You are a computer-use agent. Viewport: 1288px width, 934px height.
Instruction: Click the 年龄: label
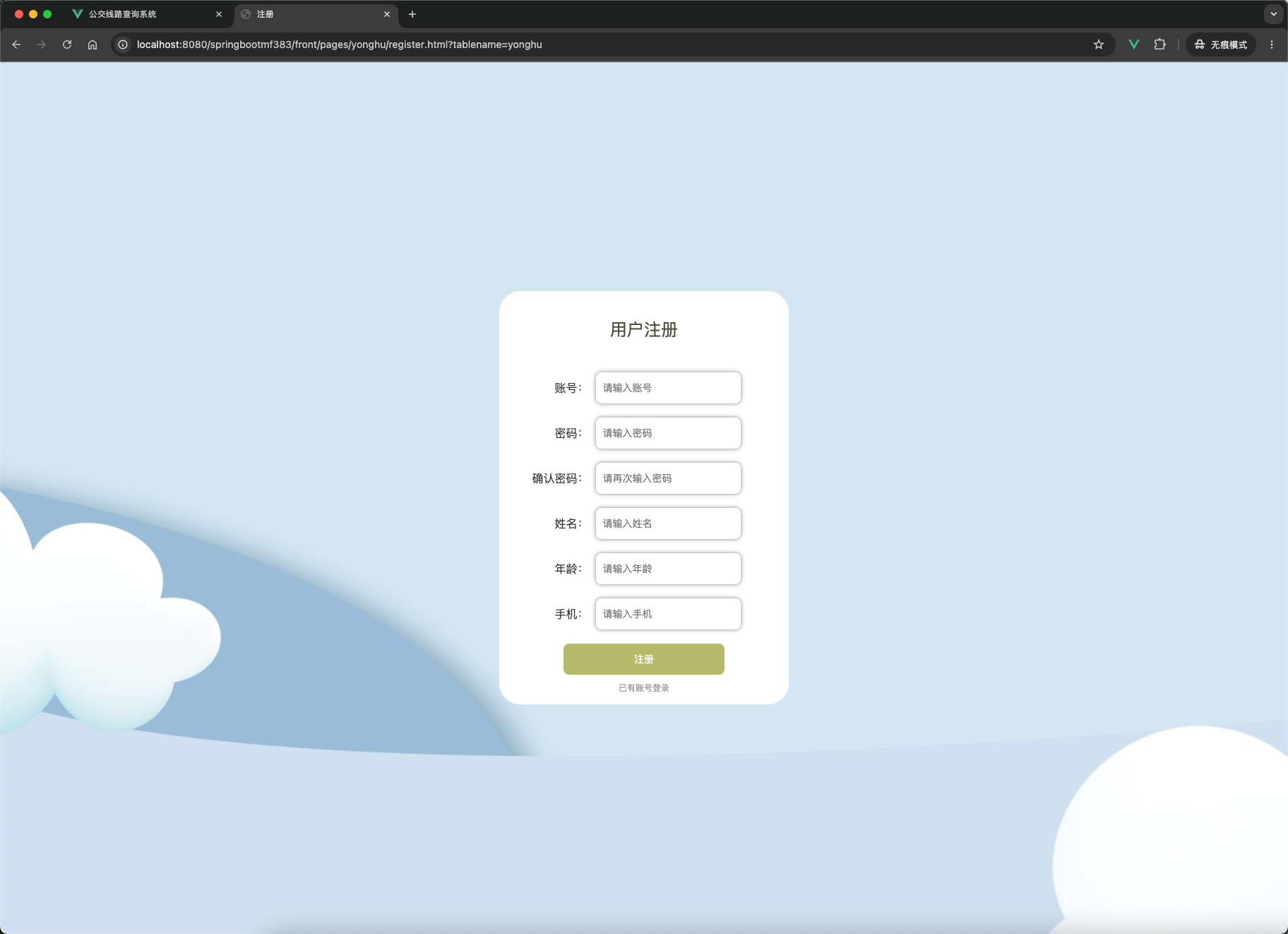click(x=568, y=569)
